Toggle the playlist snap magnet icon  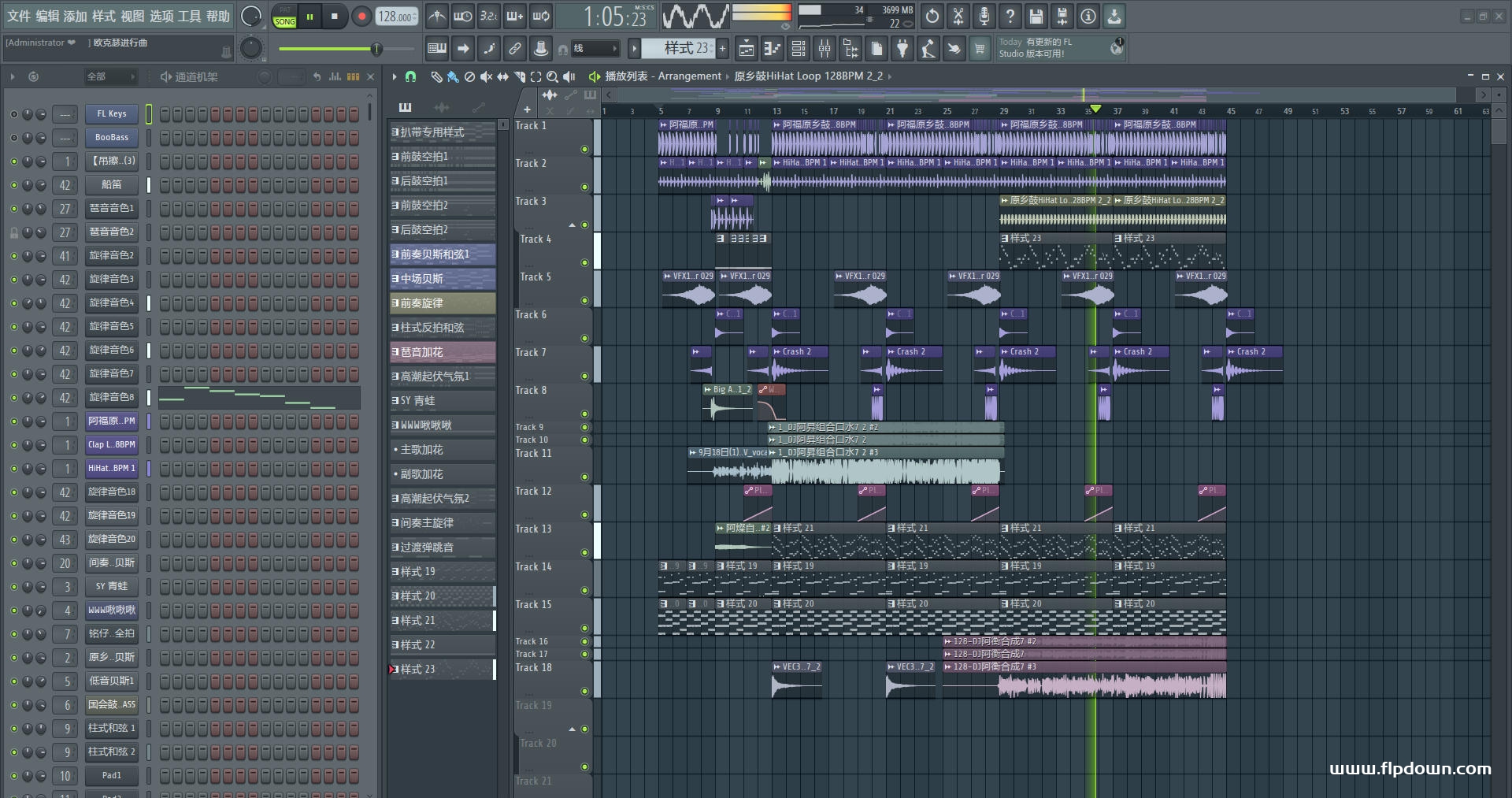tap(410, 76)
